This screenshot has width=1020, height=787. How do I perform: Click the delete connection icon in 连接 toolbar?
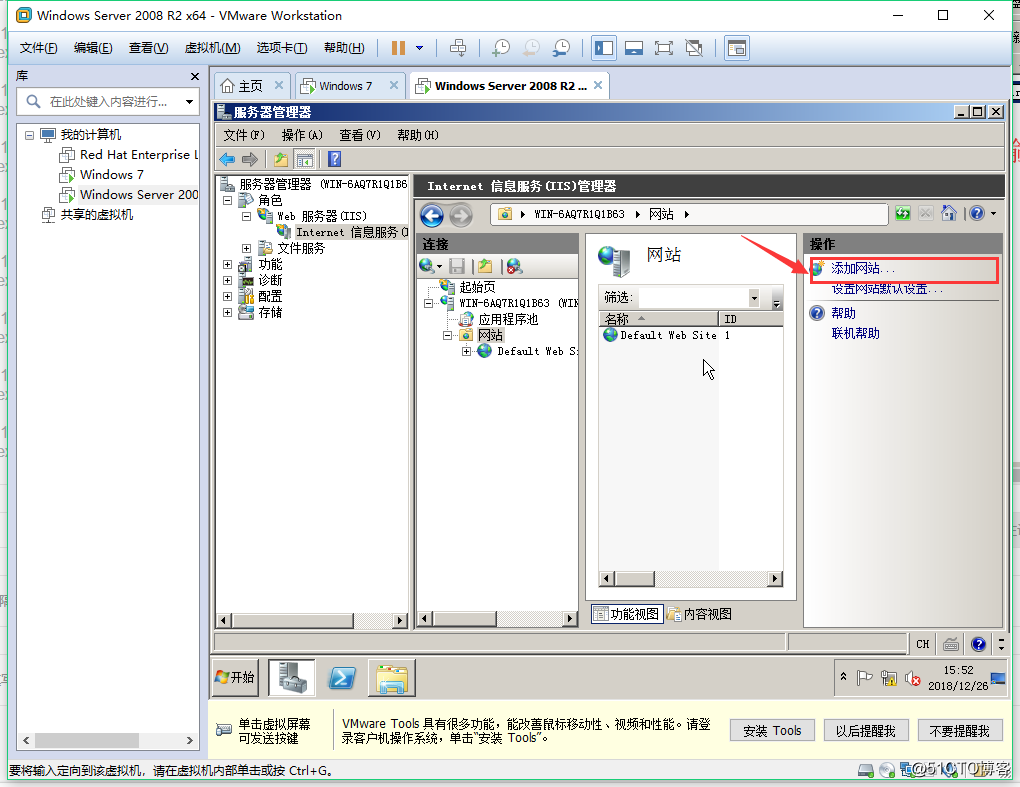pyautogui.click(x=515, y=266)
